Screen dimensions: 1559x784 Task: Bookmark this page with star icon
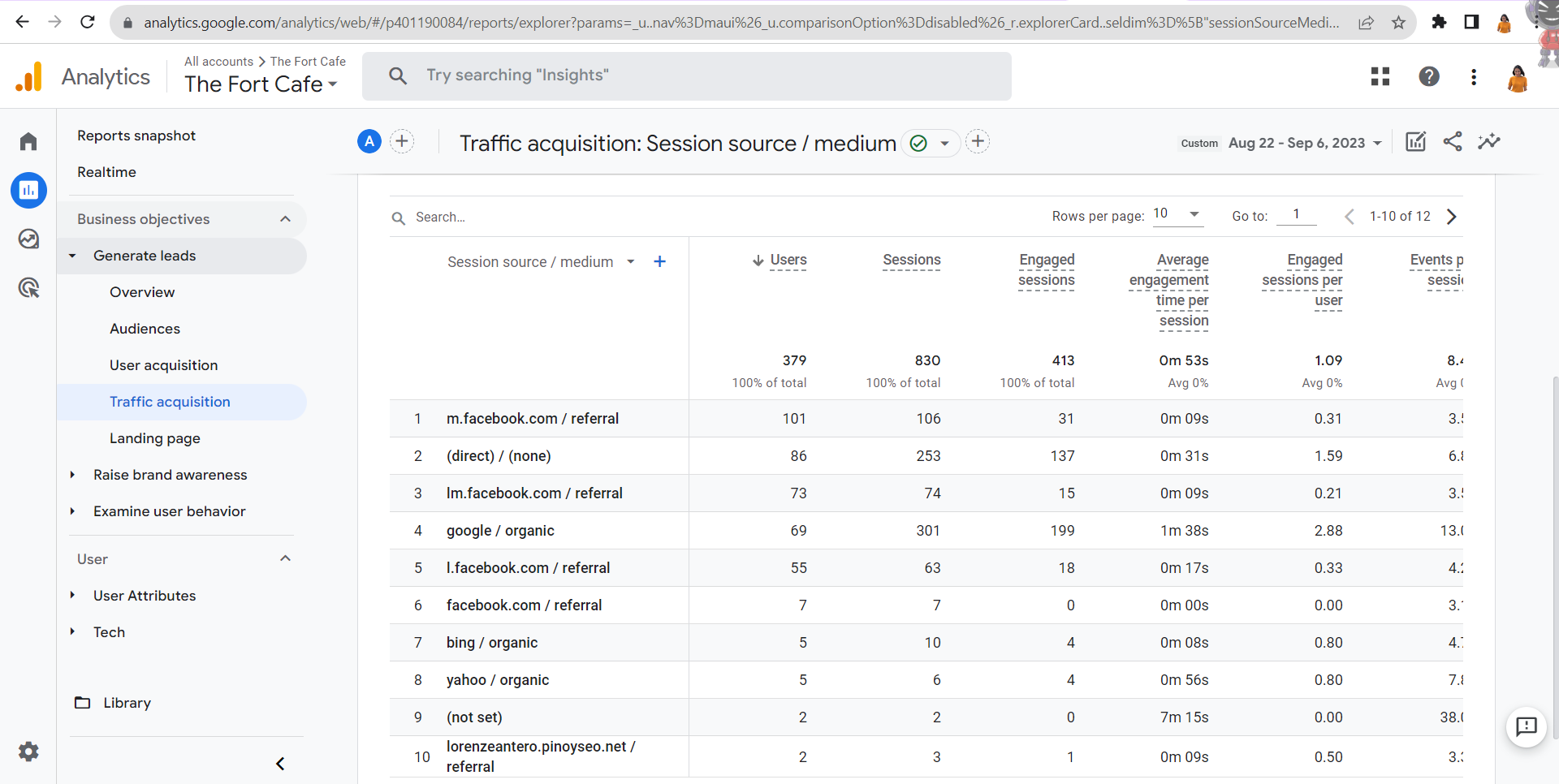[x=1398, y=23]
